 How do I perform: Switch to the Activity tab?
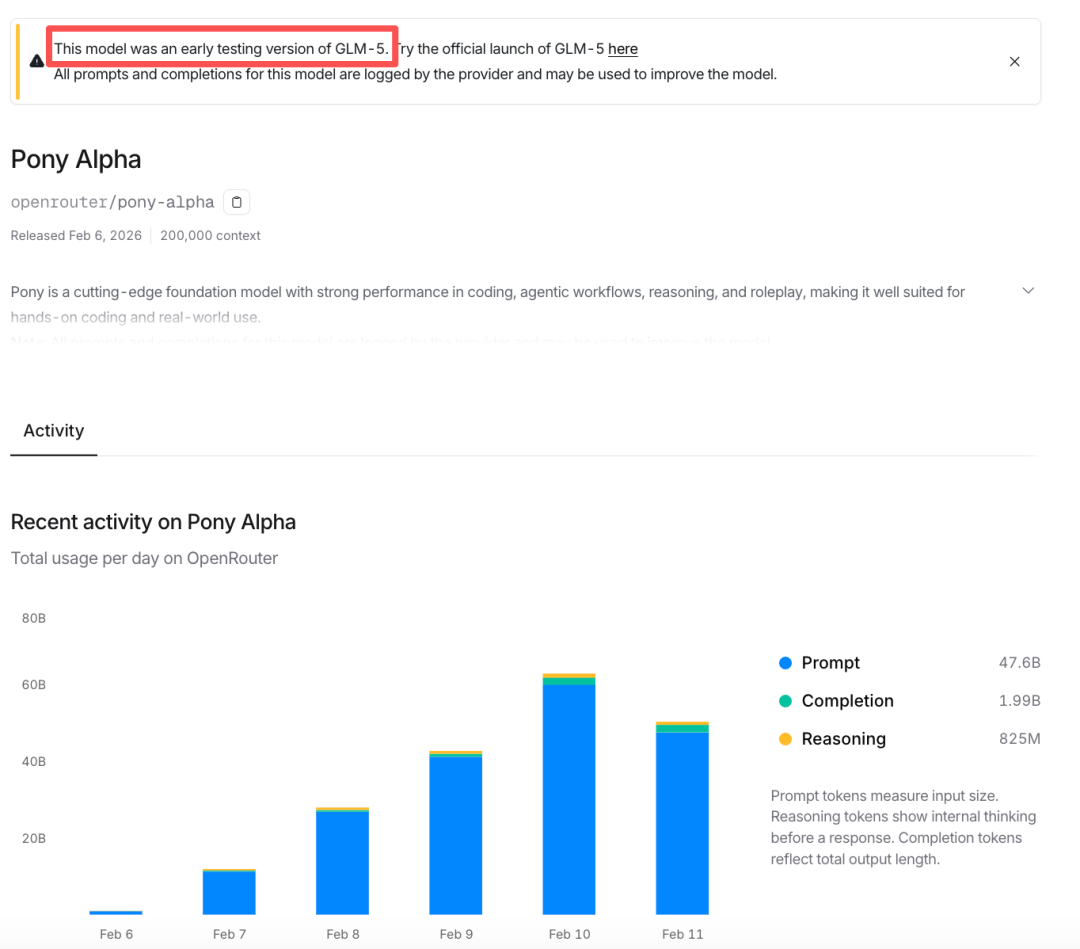coord(54,431)
